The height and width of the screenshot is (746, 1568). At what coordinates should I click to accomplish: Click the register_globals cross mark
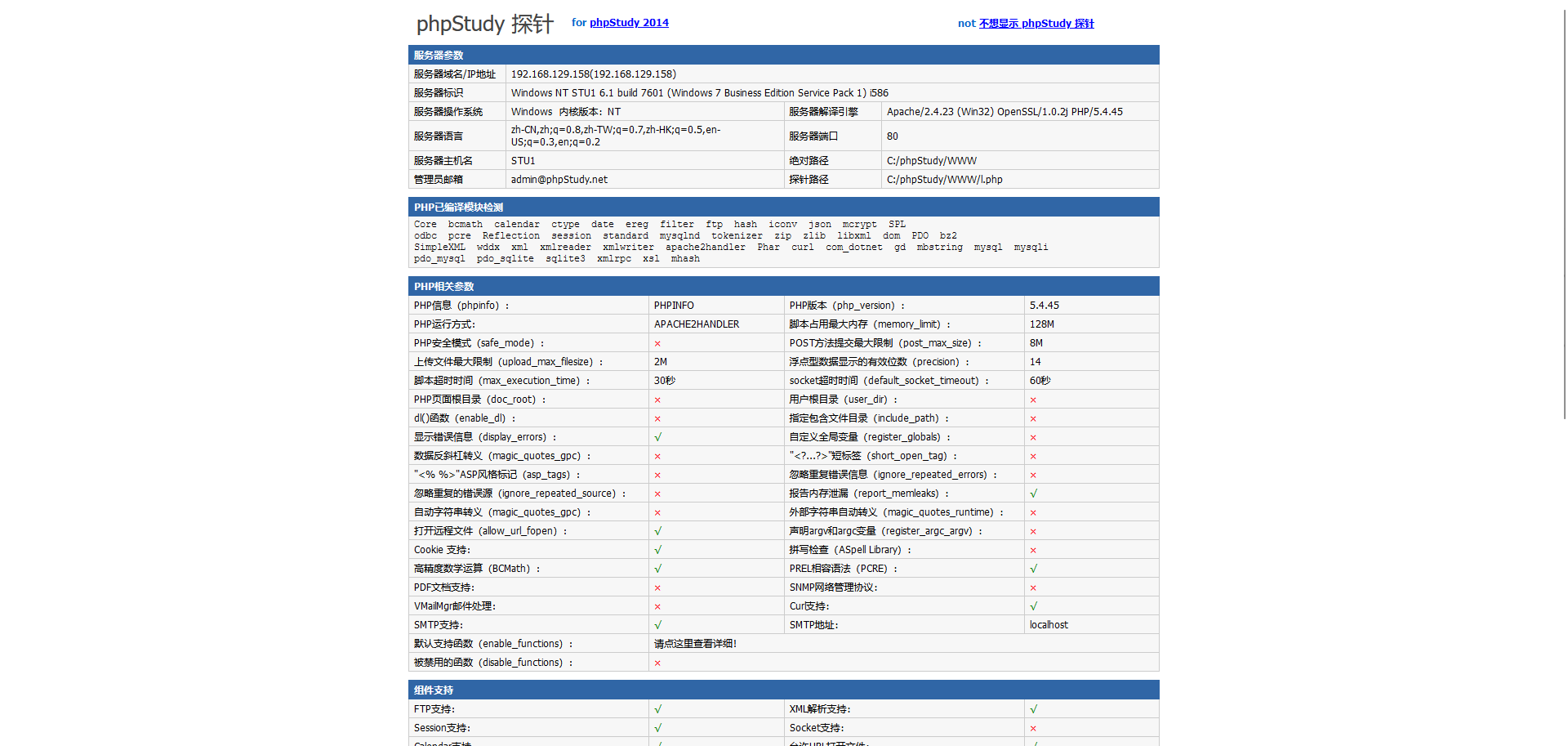(x=1033, y=438)
